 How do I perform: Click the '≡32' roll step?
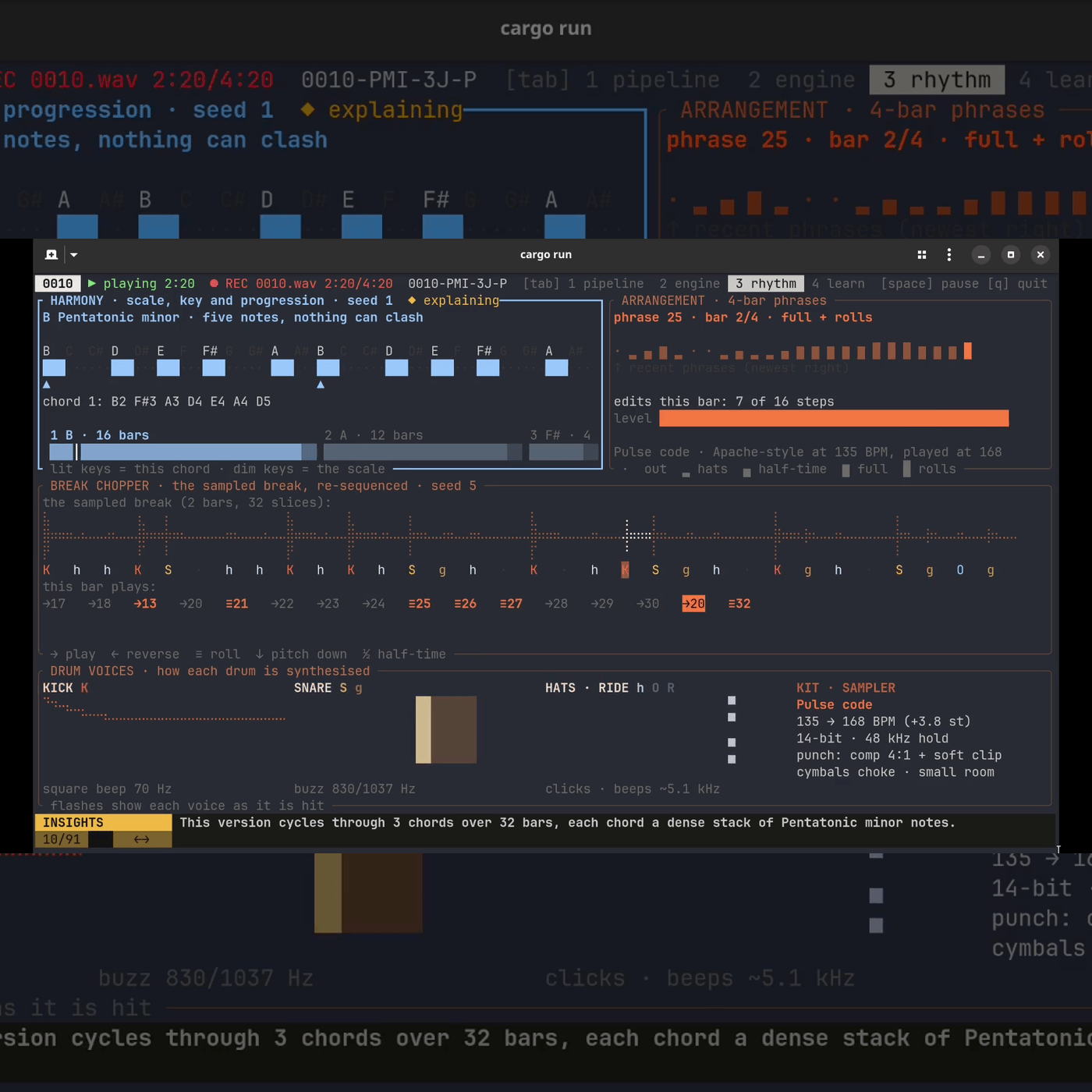[739, 604]
